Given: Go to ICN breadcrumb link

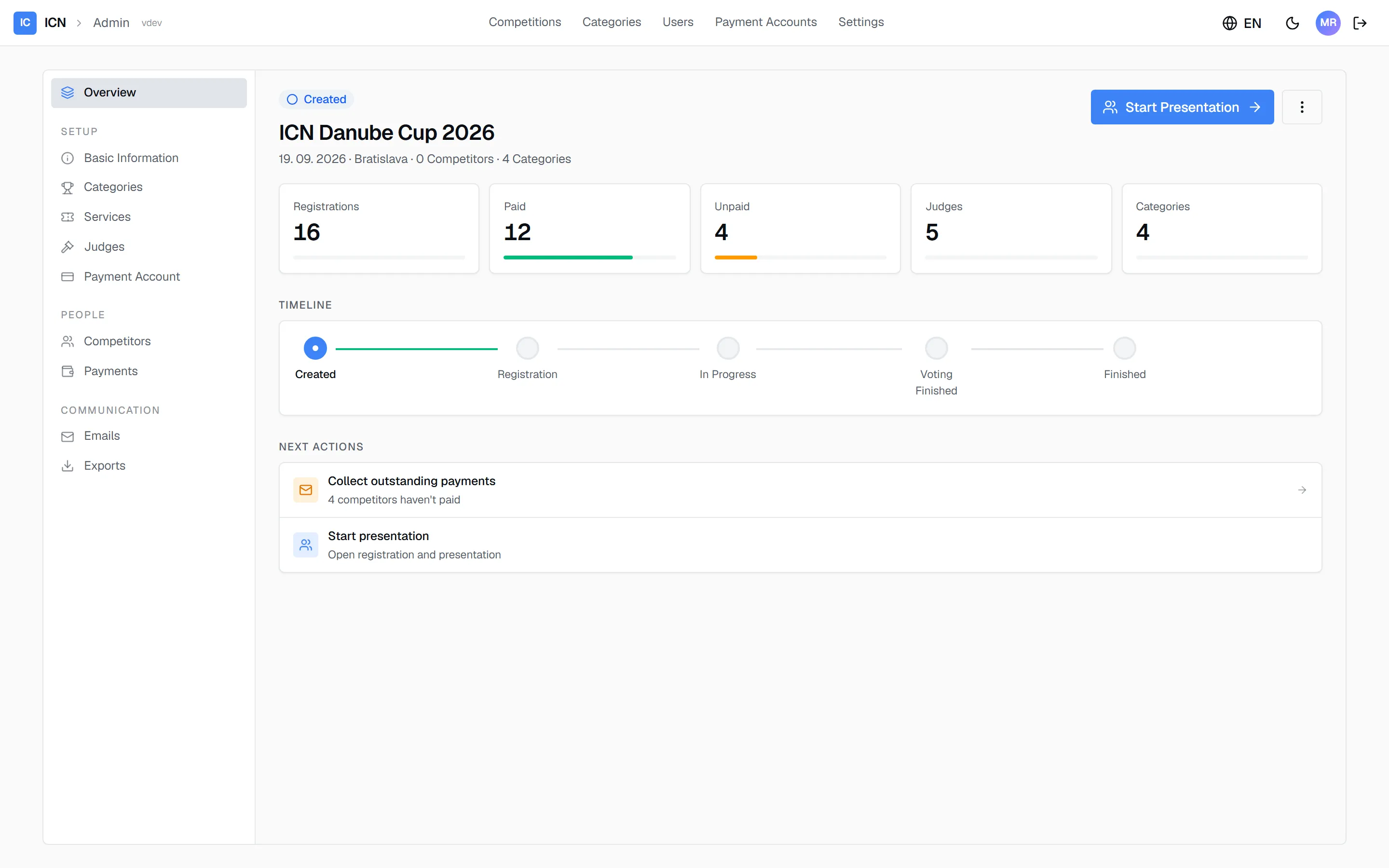Looking at the screenshot, I should 55,23.
